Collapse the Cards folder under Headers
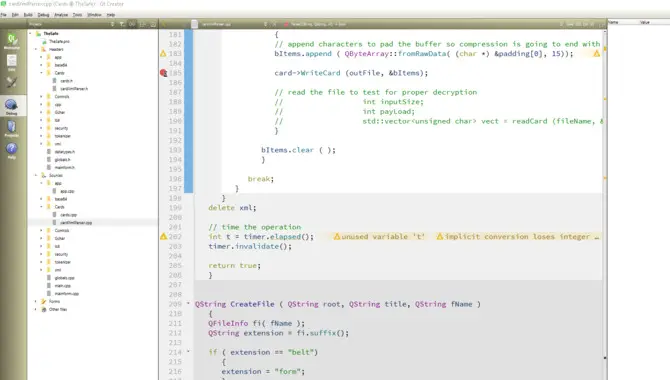Screen dimensions: 670x380 [41, 73]
